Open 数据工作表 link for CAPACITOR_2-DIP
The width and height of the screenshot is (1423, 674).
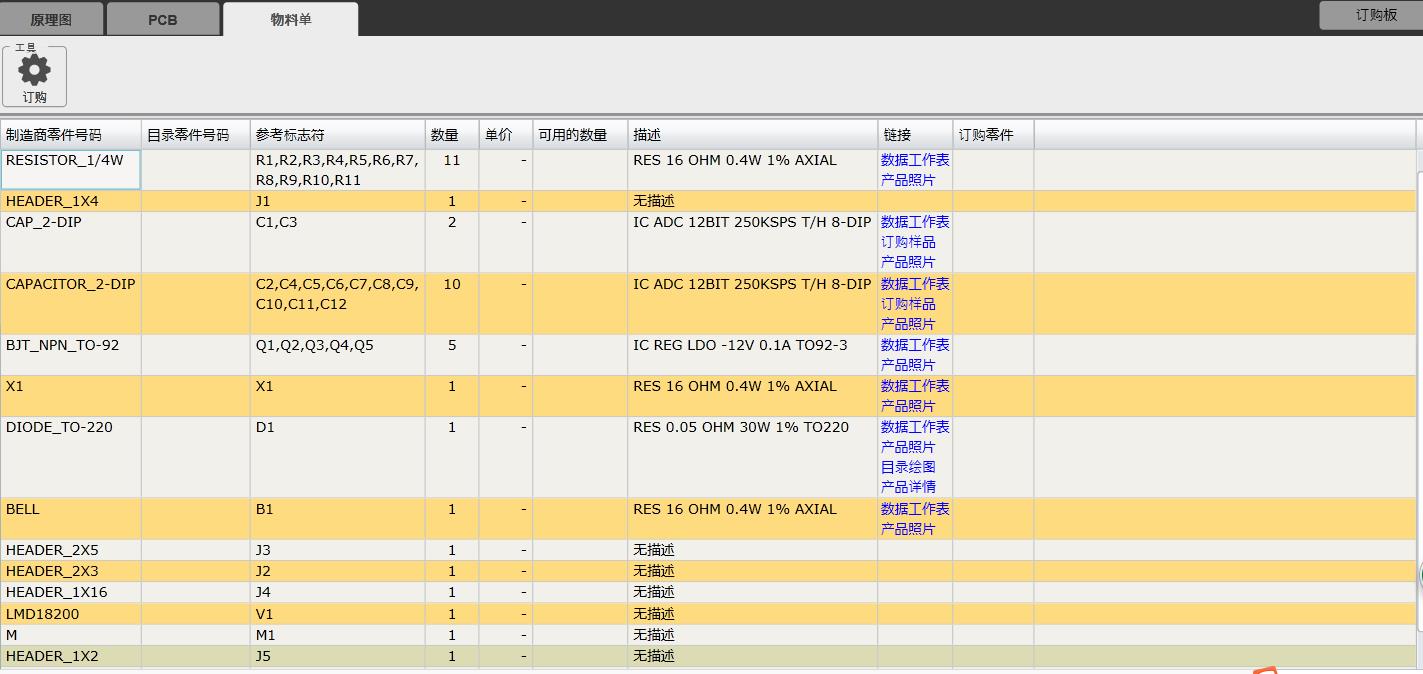click(x=915, y=284)
